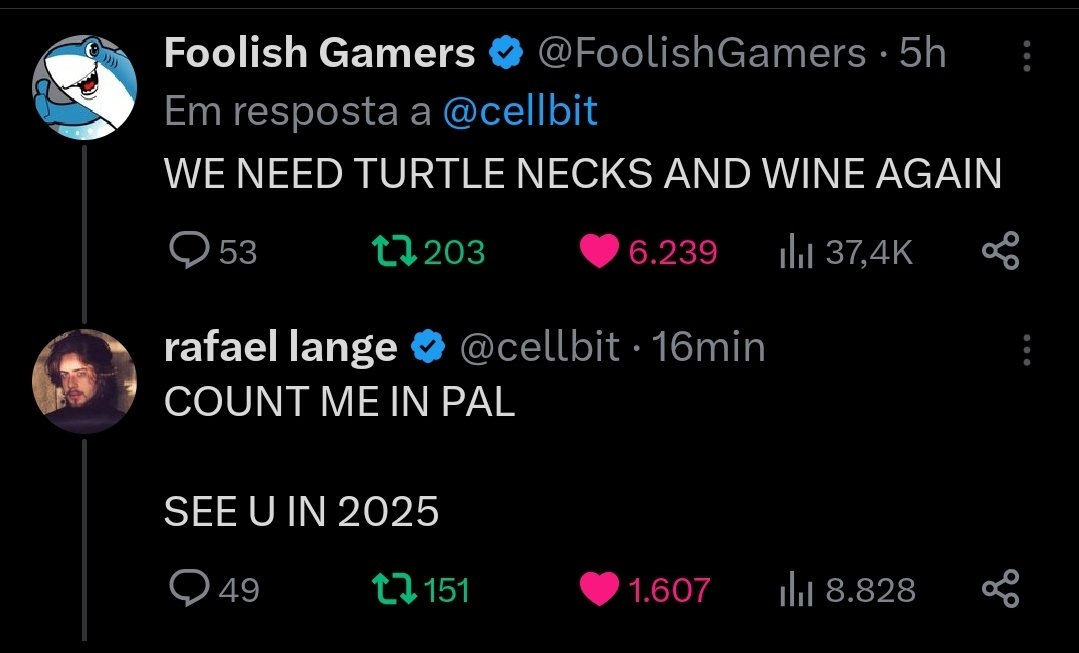Open Foolish Gamers shark profile picture
Image resolution: width=1079 pixels, height=653 pixels.
pyautogui.click(x=84, y=88)
